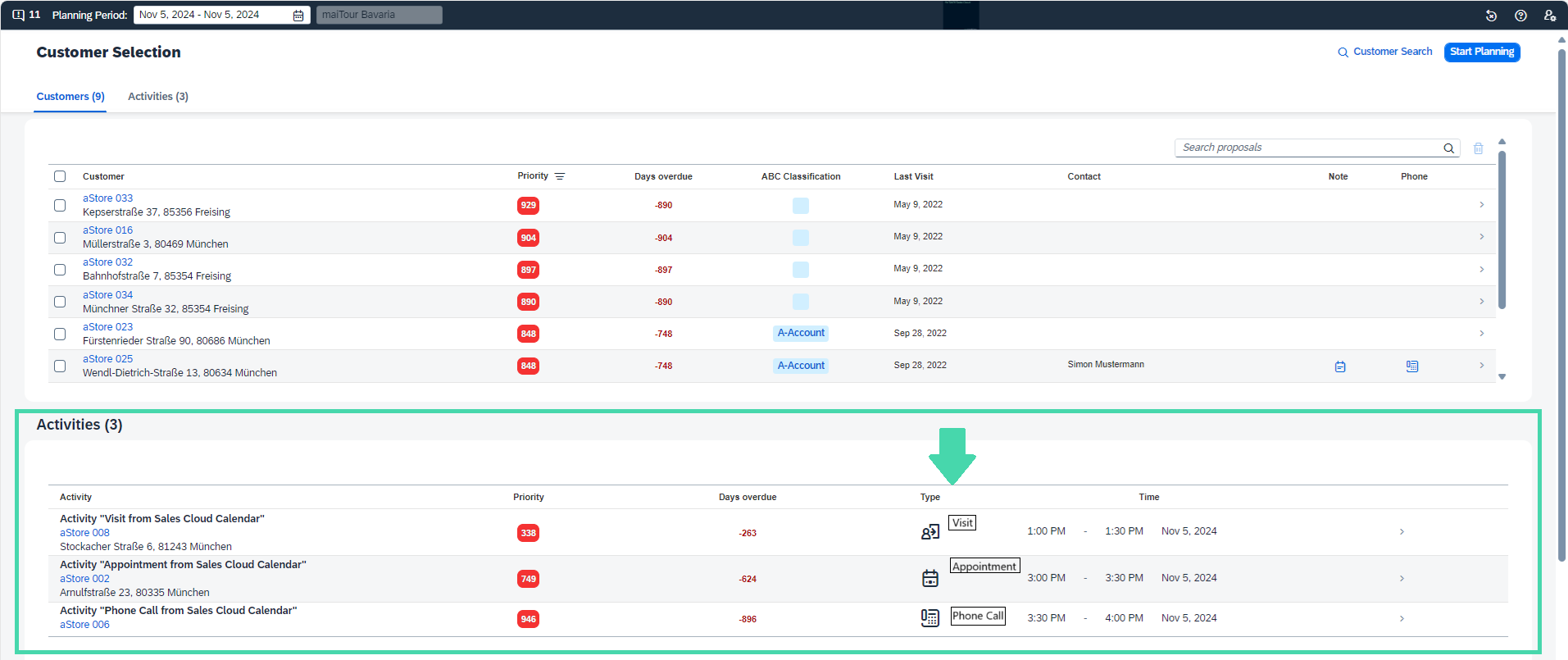The image size is (1568, 660).
Task: Click the maiTour Bavaria field
Action: [380, 15]
